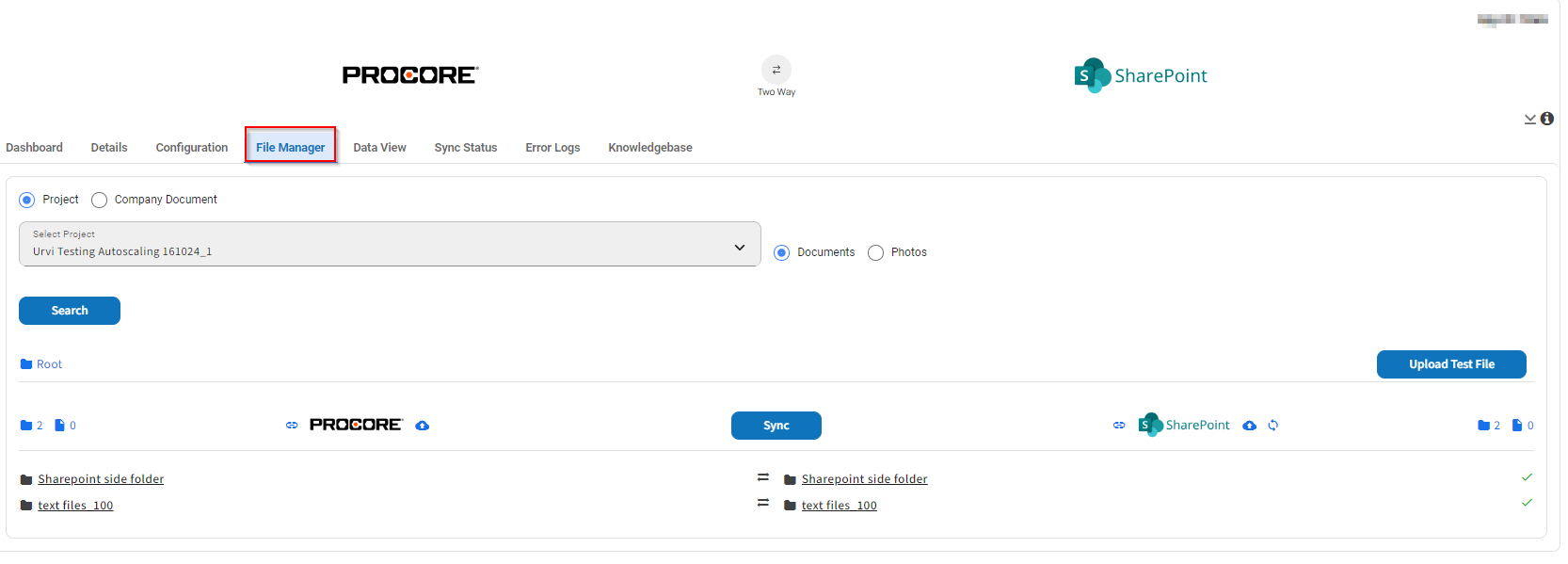
Task: Click the SharePoint logo in the header
Action: 1141,75
